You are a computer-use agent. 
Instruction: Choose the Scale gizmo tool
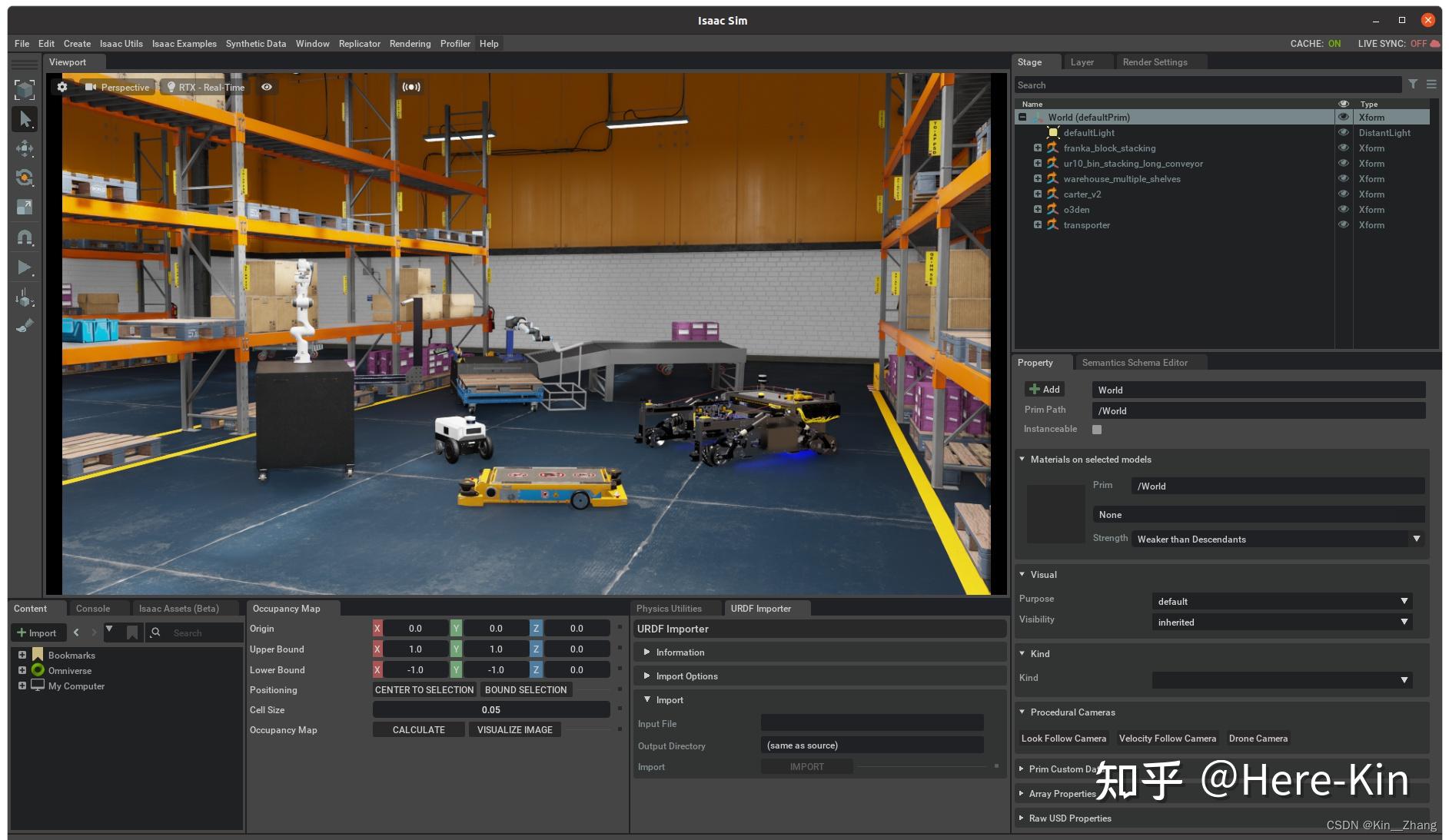coord(25,207)
